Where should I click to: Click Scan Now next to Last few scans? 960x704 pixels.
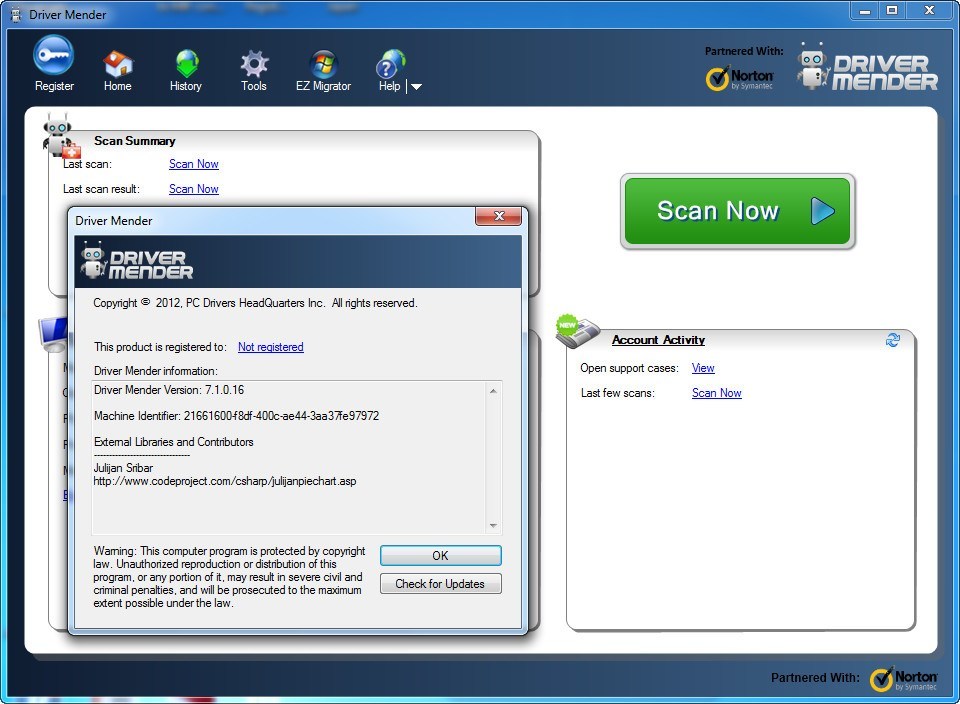tap(716, 393)
